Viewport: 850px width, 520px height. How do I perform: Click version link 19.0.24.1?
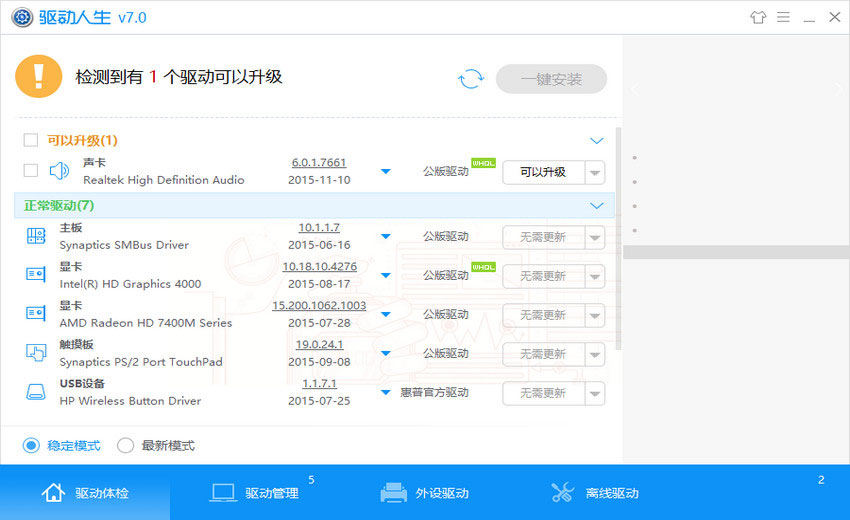coord(319,345)
